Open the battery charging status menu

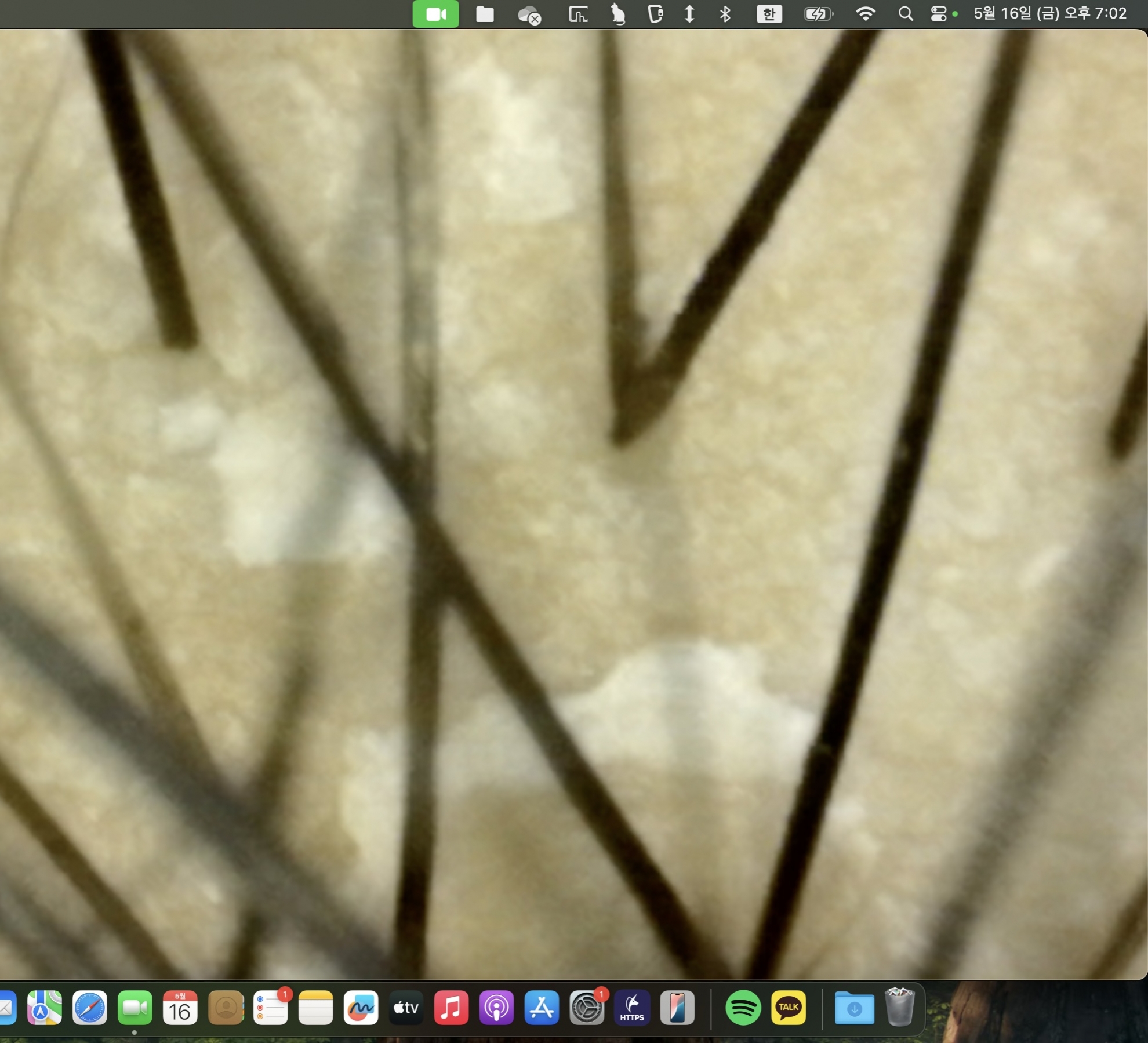[819, 14]
